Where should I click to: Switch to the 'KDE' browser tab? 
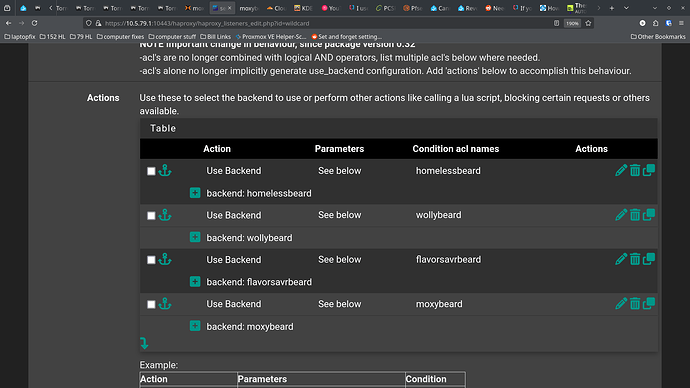pos(303,8)
